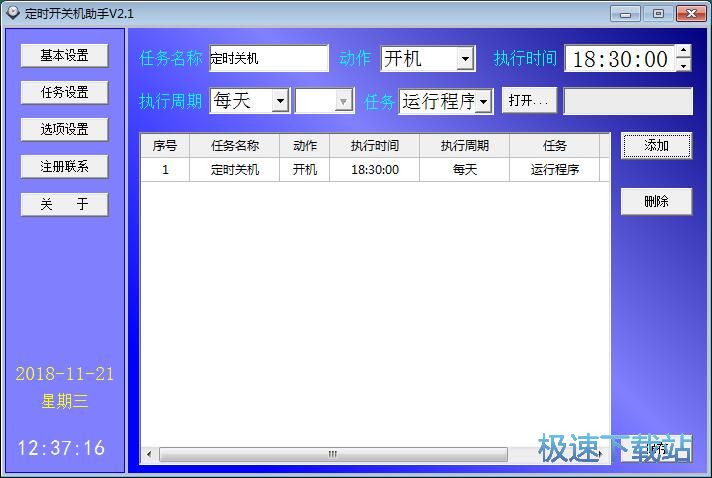Expand the 动作 dropdown showing 开机

[x=465, y=59]
